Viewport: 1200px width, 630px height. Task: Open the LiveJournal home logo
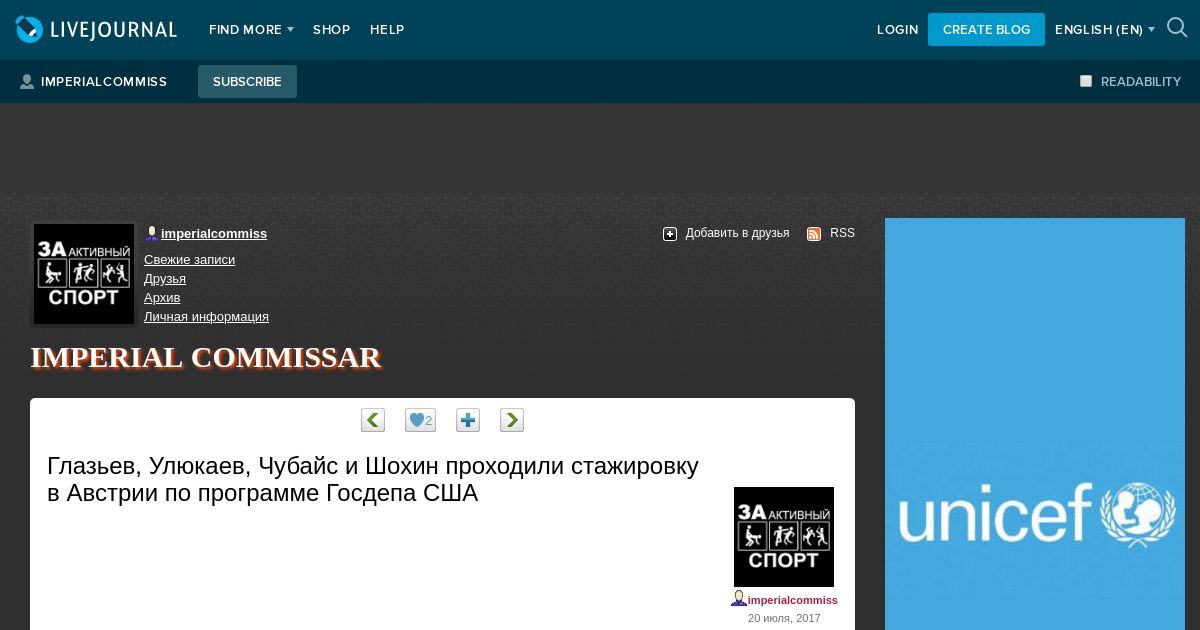click(x=96, y=30)
